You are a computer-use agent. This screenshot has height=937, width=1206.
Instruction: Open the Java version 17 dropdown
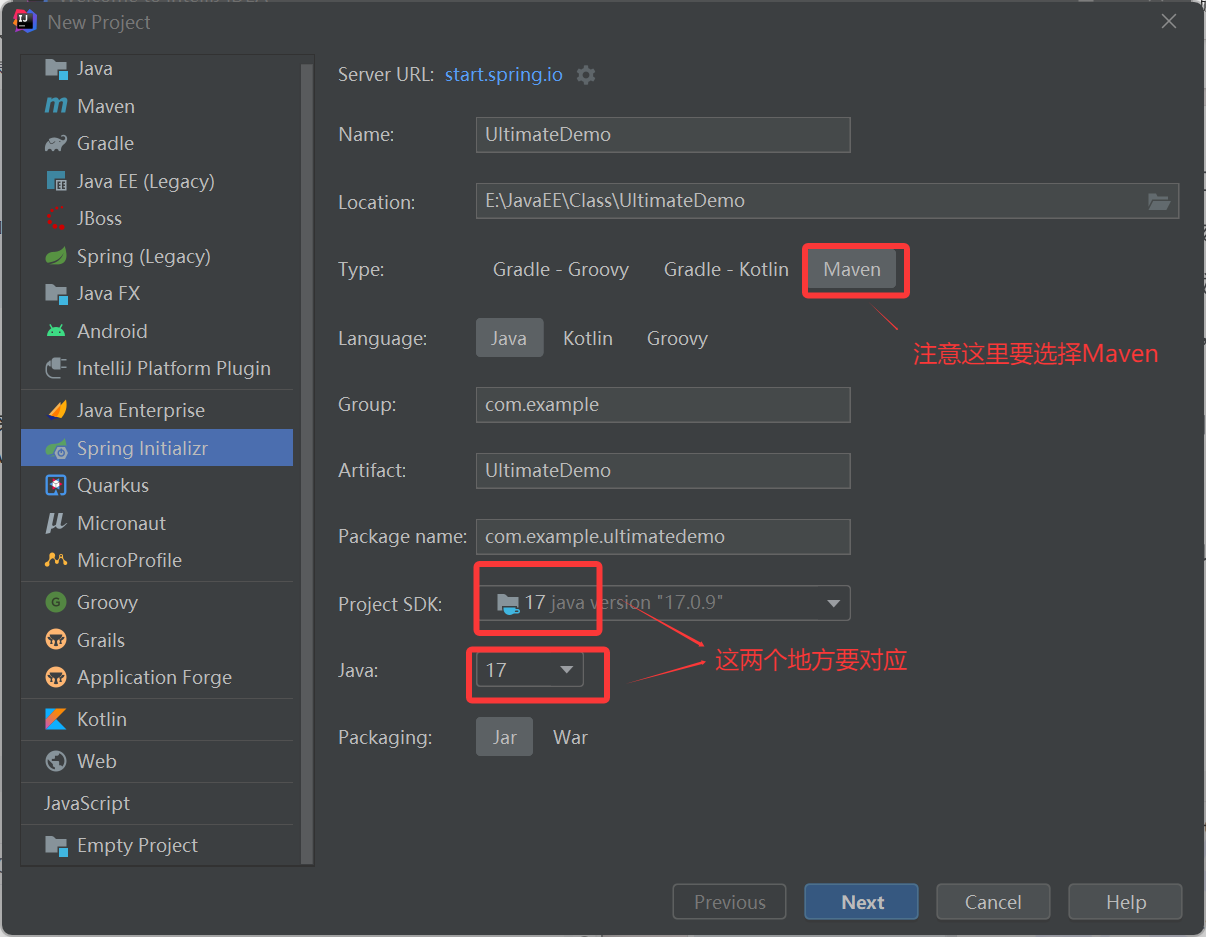[529, 670]
